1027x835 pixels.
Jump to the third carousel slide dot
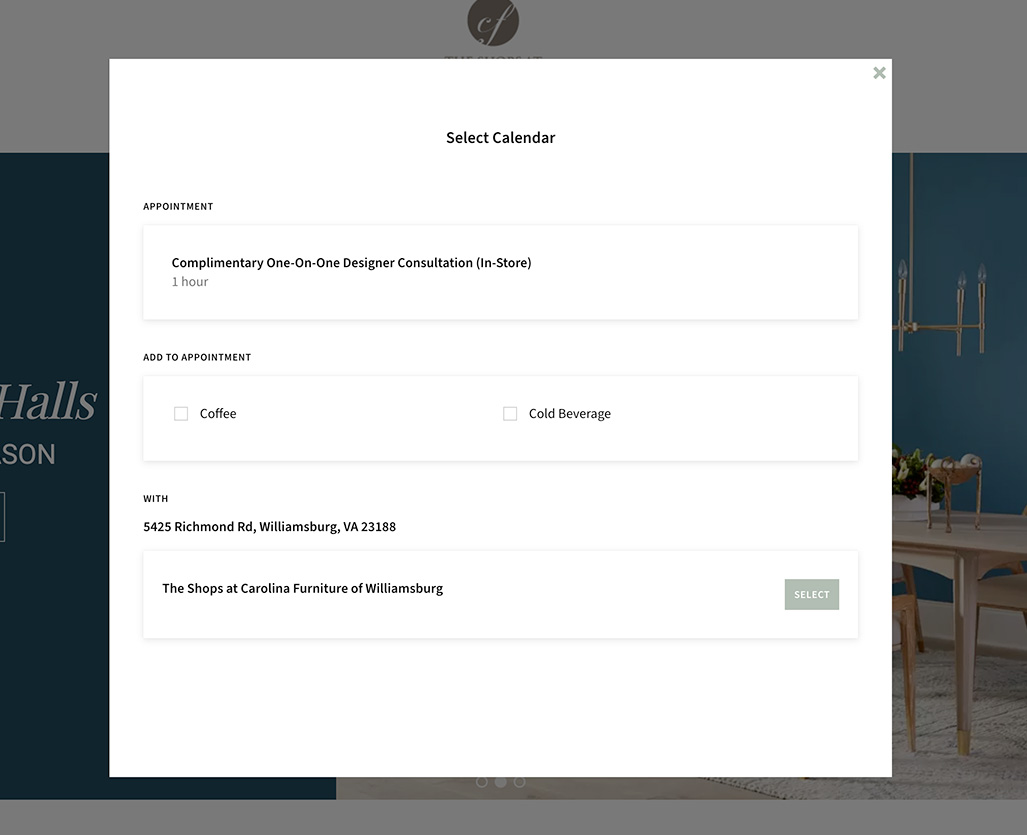pos(519,782)
